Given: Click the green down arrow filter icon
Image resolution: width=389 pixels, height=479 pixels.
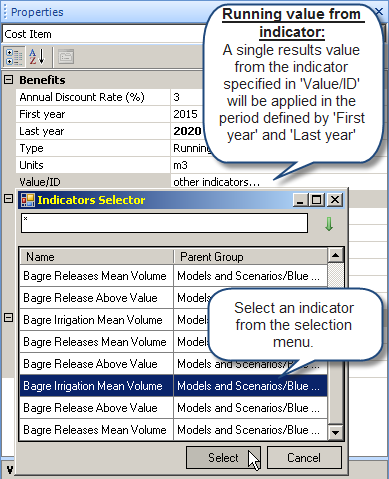Looking at the screenshot, I should (x=329, y=224).
